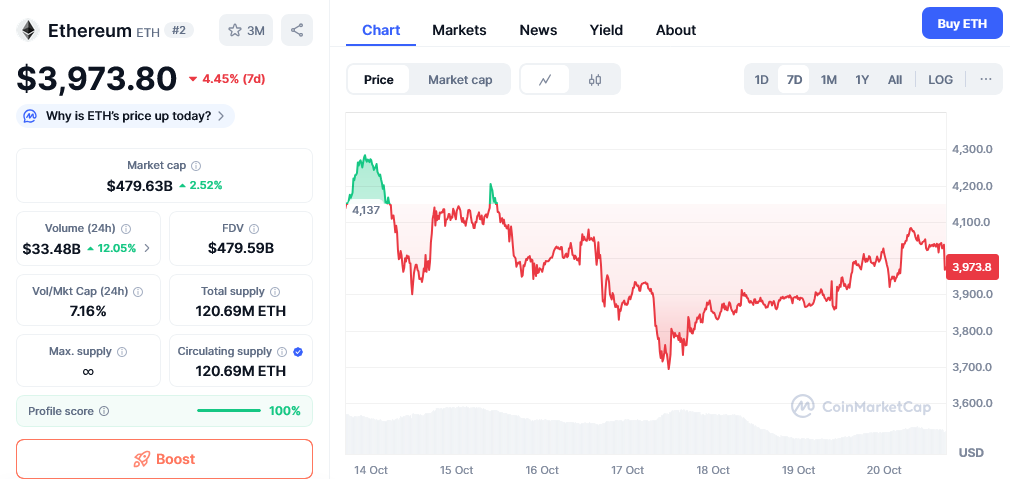Click the Profile score progress bar
1010x479 pixels.
click(229, 411)
